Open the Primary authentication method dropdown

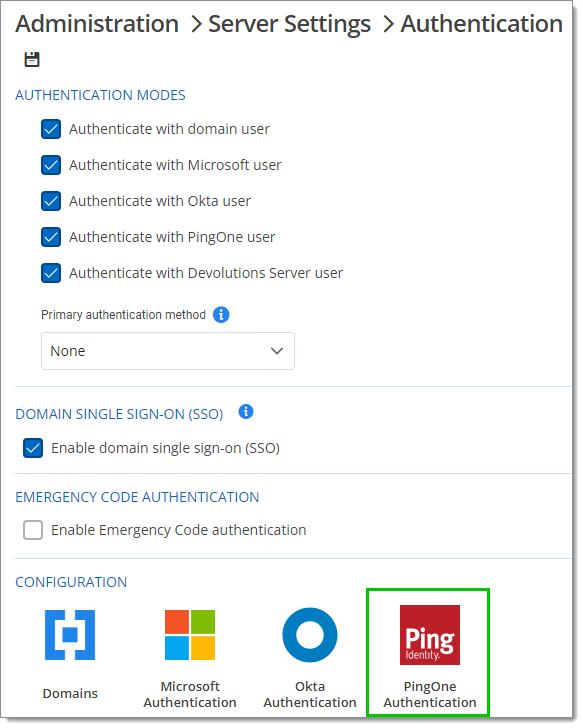click(168, 351)
